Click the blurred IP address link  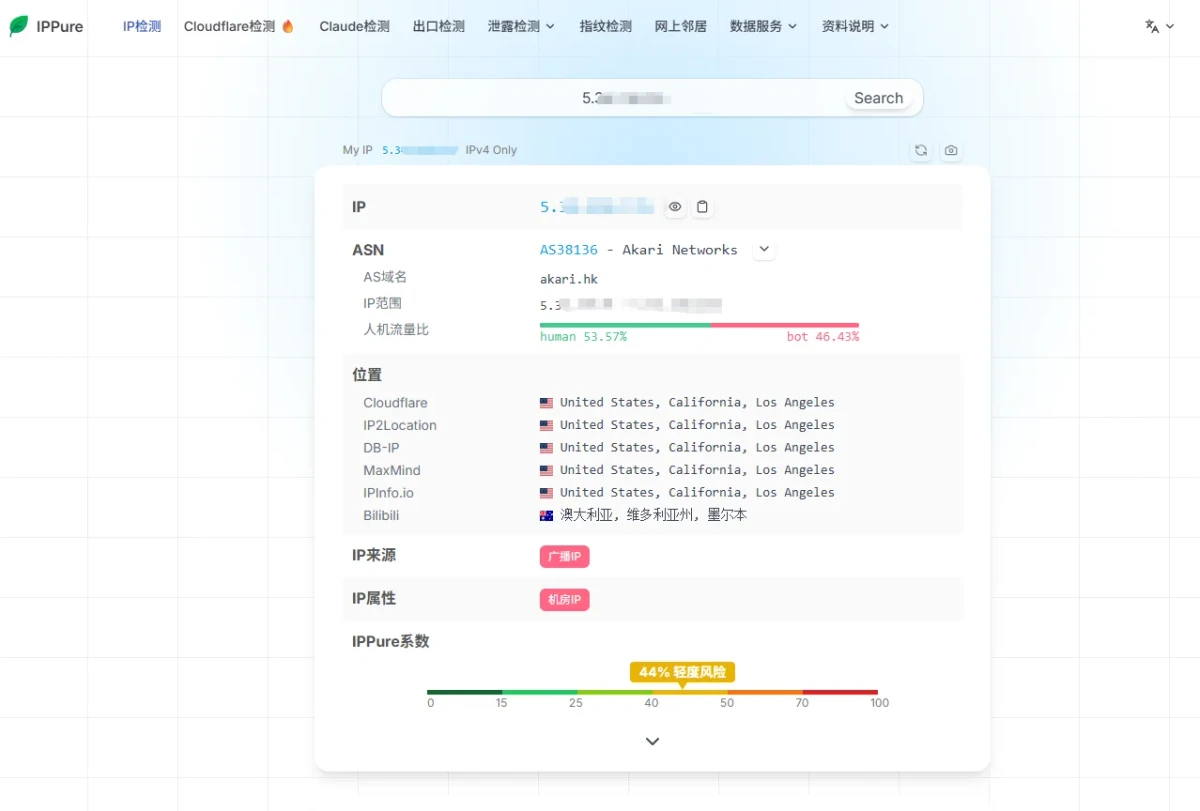[597, 207]
